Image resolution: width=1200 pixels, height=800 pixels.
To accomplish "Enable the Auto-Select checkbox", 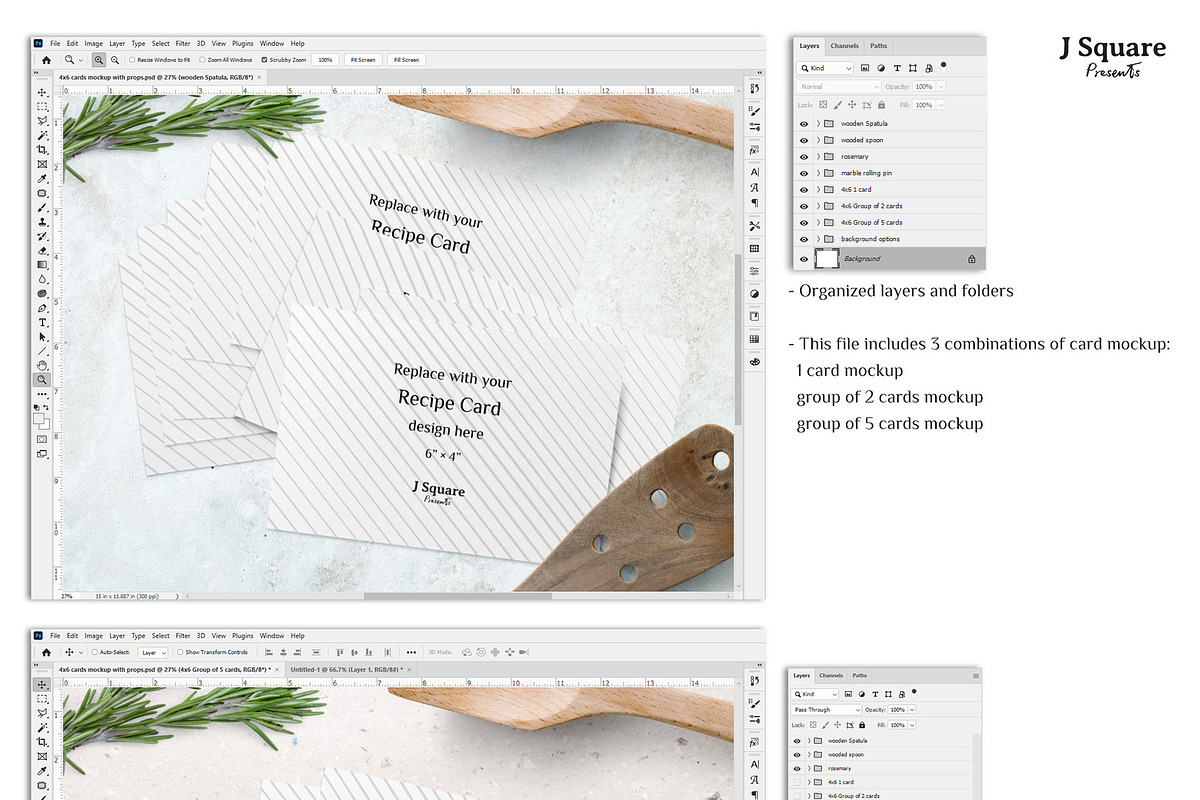I will click(x=94, y=652).
